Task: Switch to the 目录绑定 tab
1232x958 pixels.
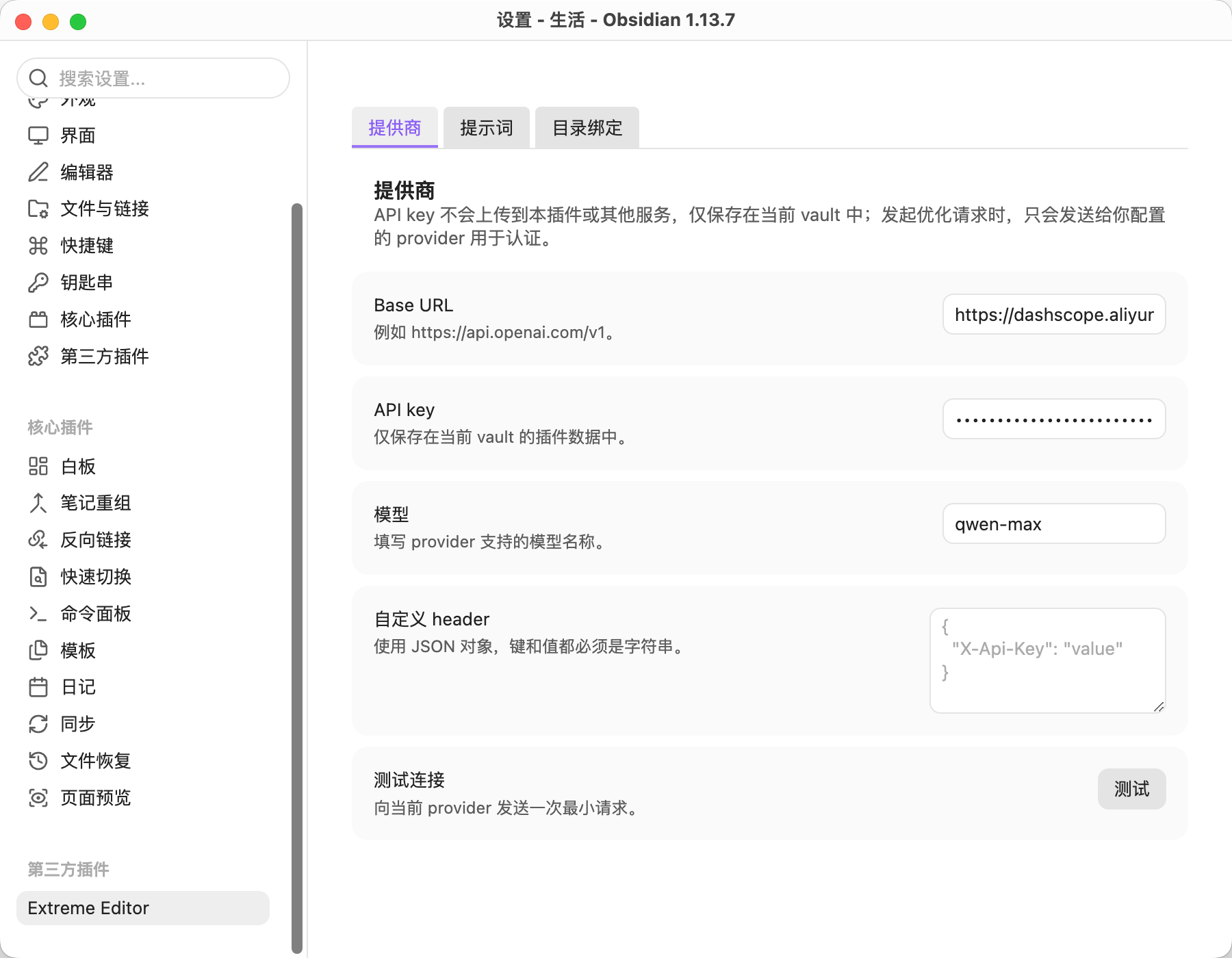Action: 587,127
